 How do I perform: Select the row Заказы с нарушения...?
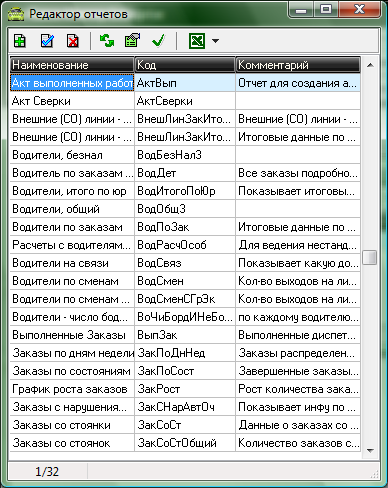(x=185, y=407)
